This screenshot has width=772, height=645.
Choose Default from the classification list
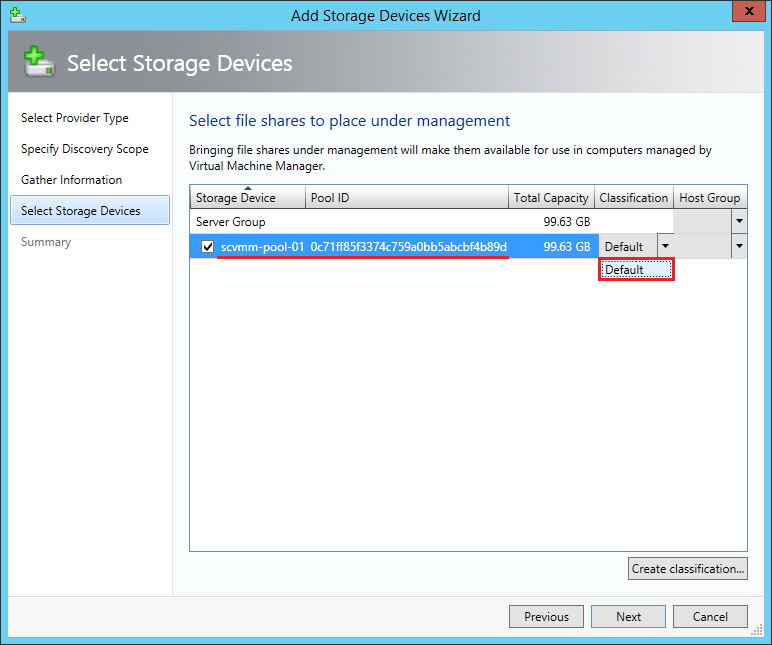(636, 270)
